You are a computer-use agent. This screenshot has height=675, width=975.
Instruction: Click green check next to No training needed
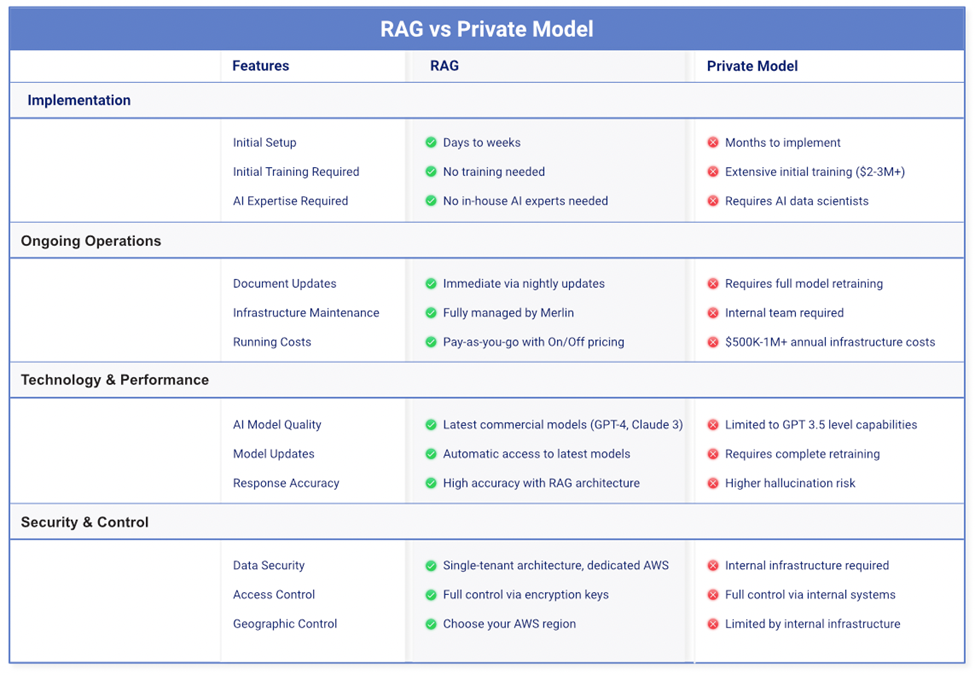431,172
